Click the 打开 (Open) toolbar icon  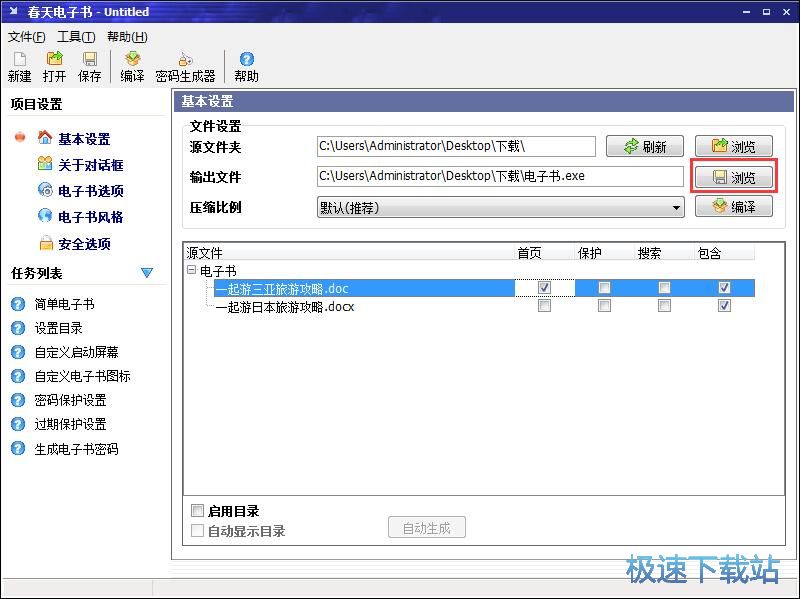click(54, 67)
